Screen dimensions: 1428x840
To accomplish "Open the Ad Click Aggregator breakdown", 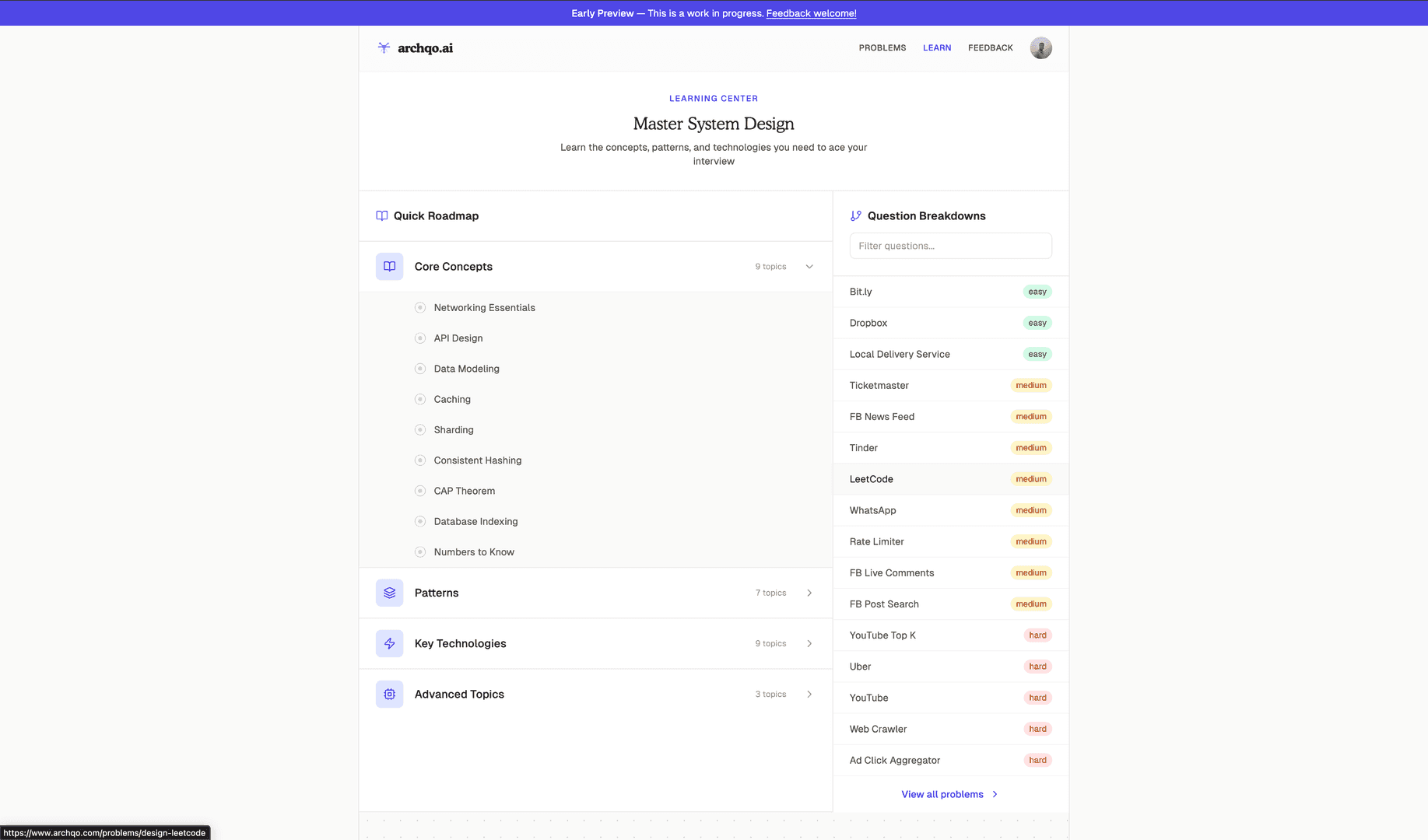I will (950, 760).
